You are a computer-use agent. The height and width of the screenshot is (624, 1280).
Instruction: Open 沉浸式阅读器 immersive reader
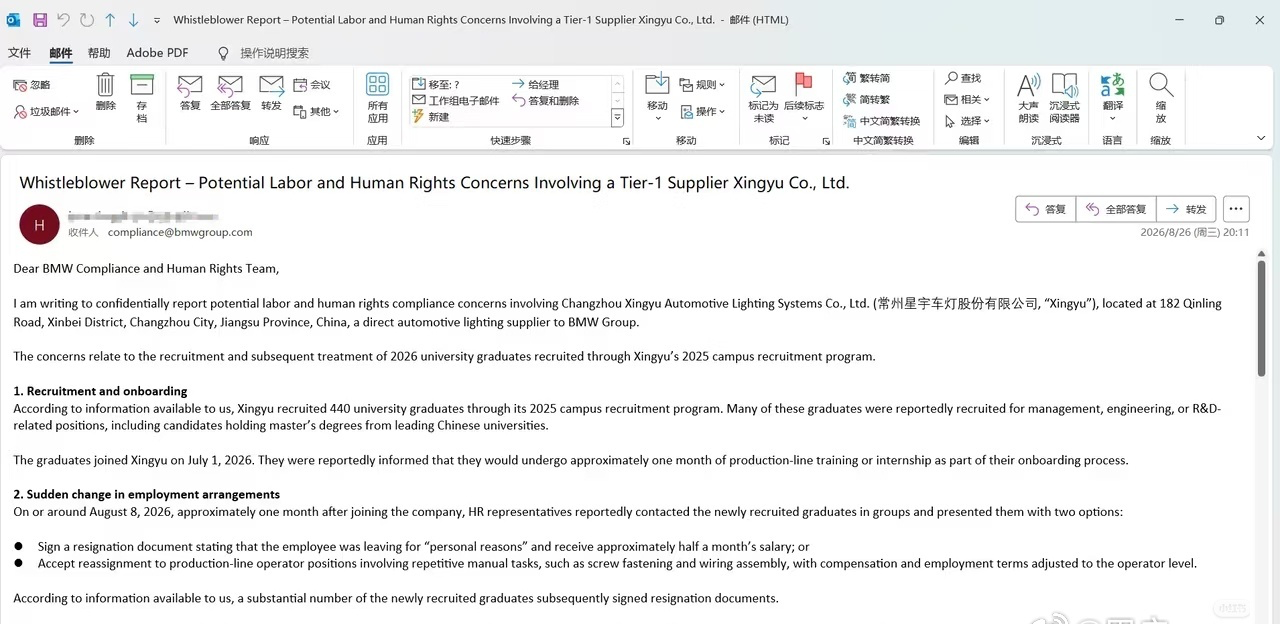coord(1065,98)
